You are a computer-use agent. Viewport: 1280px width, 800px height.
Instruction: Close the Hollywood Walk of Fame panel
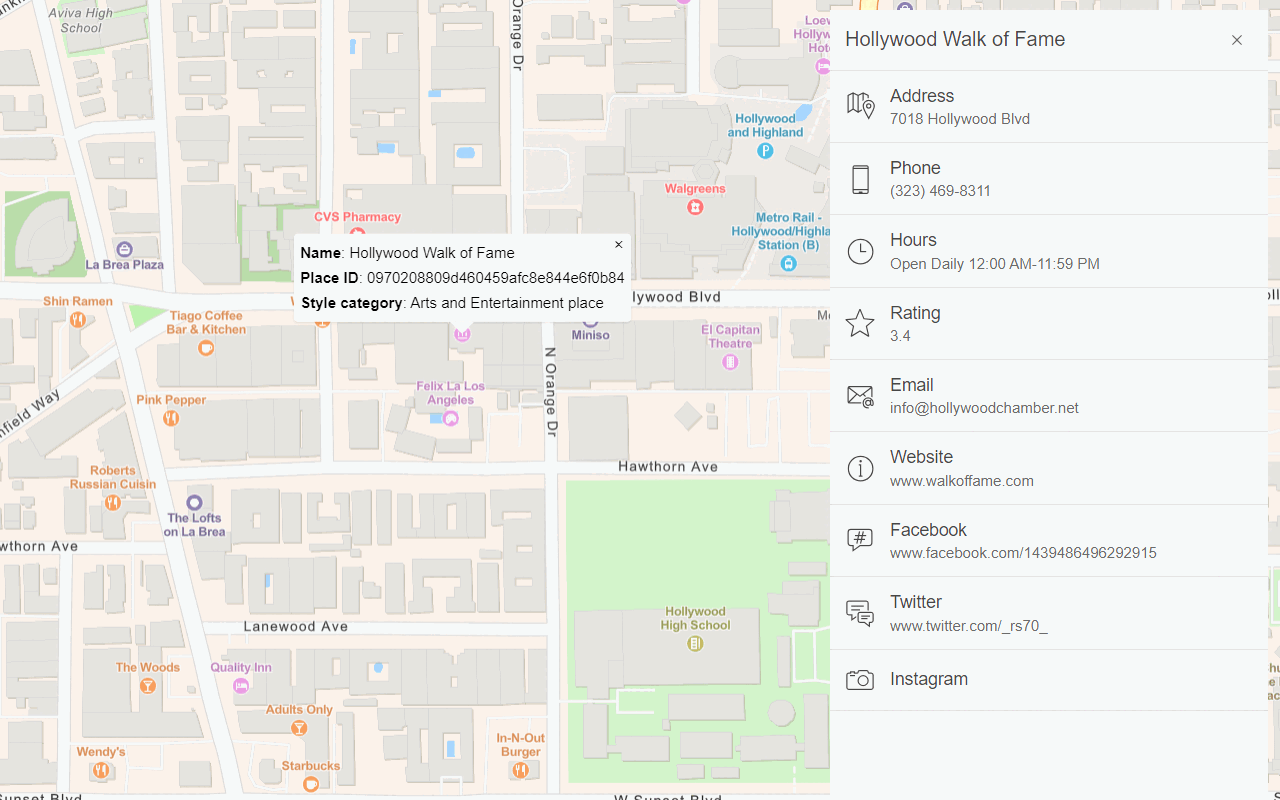1237,40
